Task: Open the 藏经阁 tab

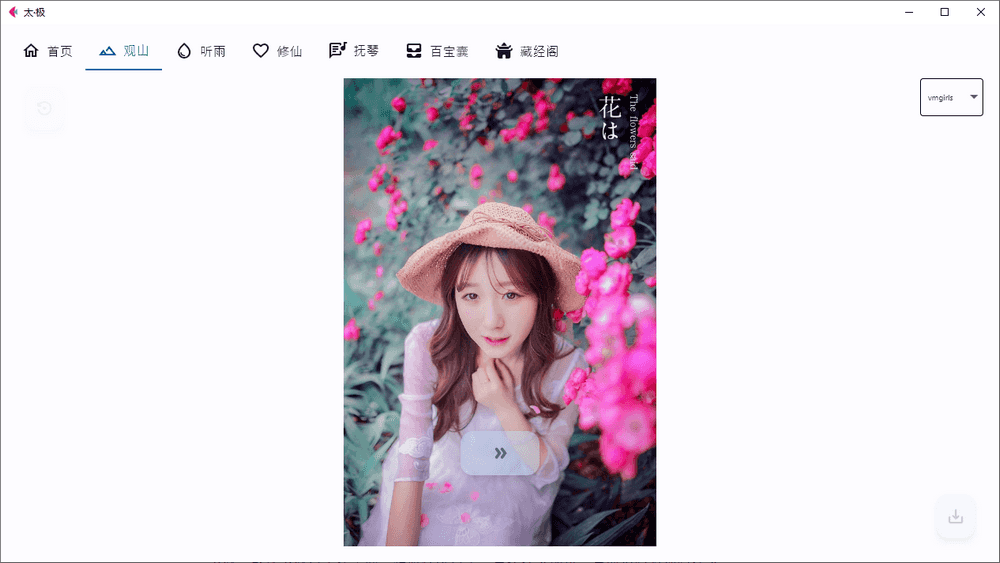Action: pos(539,51)
